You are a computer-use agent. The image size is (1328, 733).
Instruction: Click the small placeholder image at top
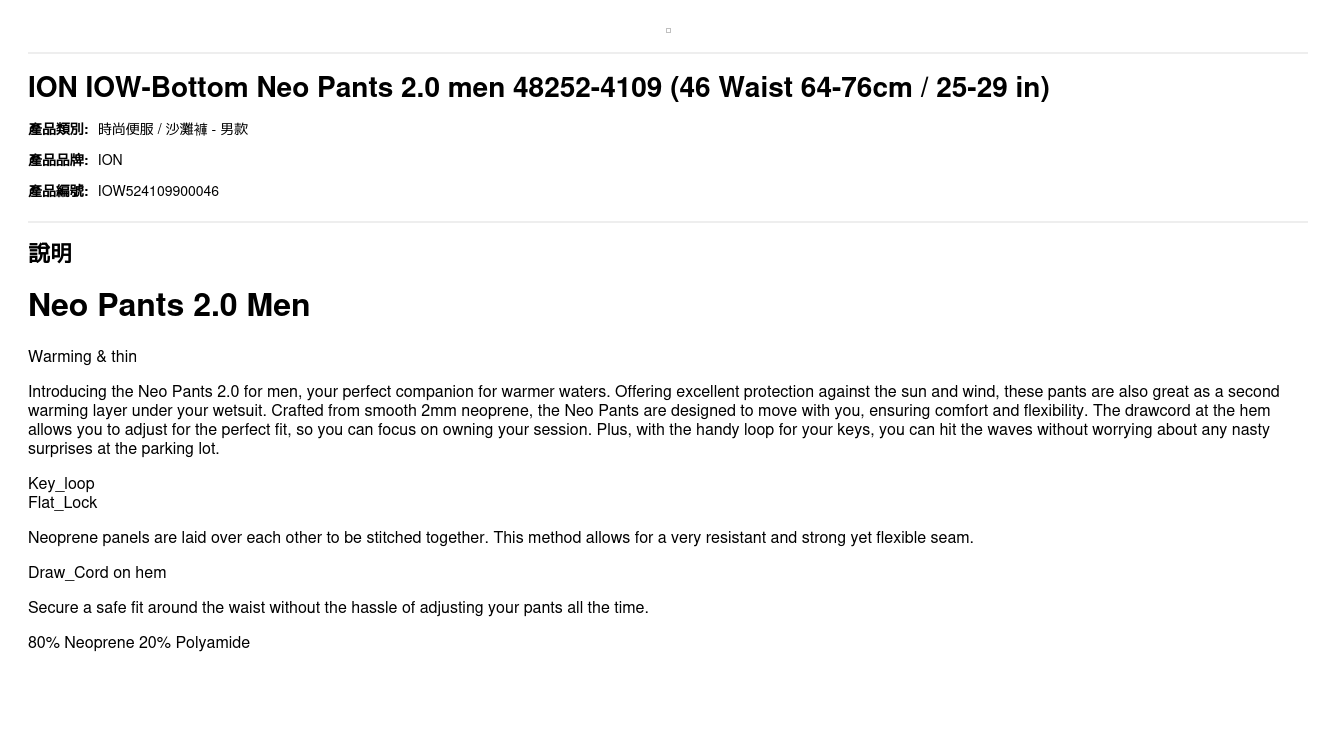pyautogui.click(x=668, y=31)
